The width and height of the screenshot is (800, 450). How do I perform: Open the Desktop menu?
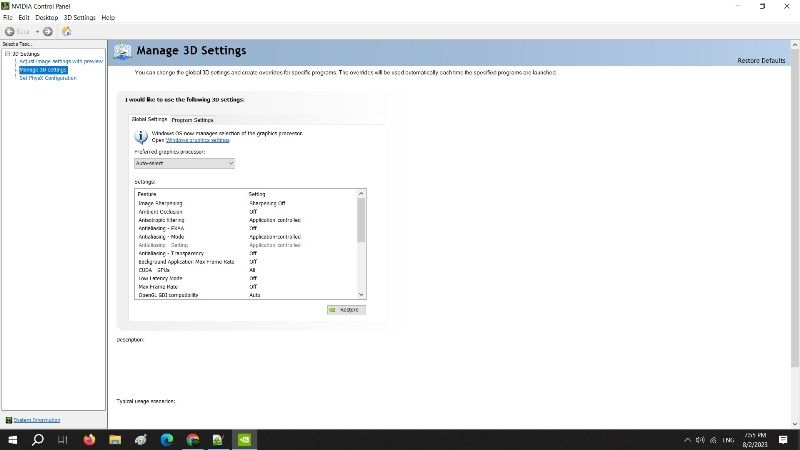point(46,17)
